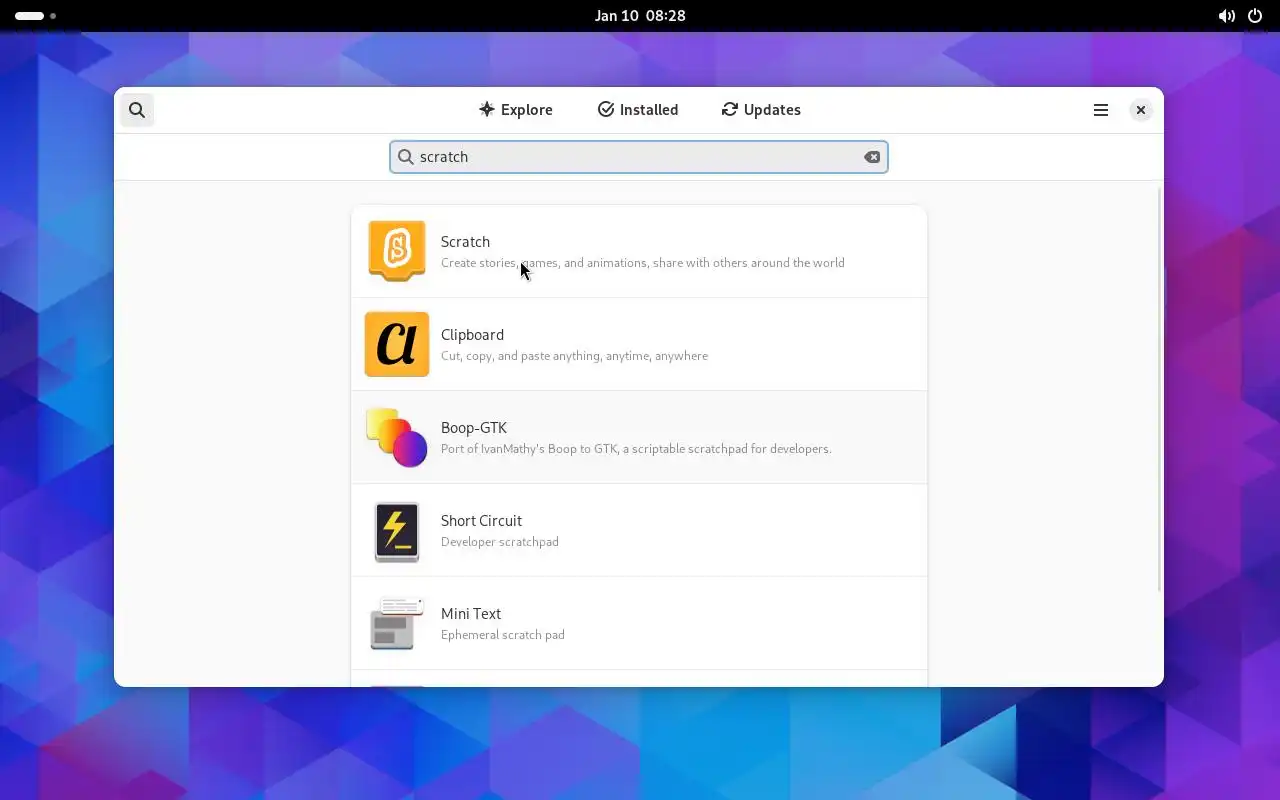Open the power system menu icon
The image size is (1280, 800).
point(1255,16)
